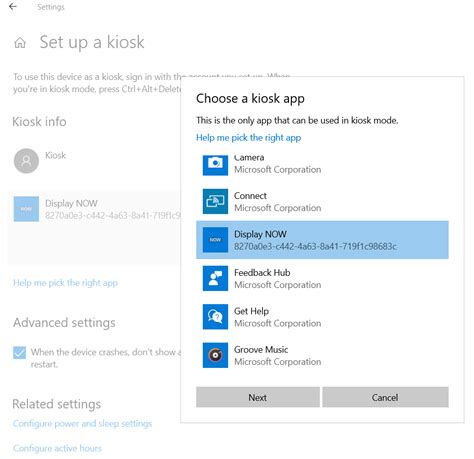Click the Cancel button
Image resolution: width=474 pixels, height=459 pixels.
pos(385,397)
